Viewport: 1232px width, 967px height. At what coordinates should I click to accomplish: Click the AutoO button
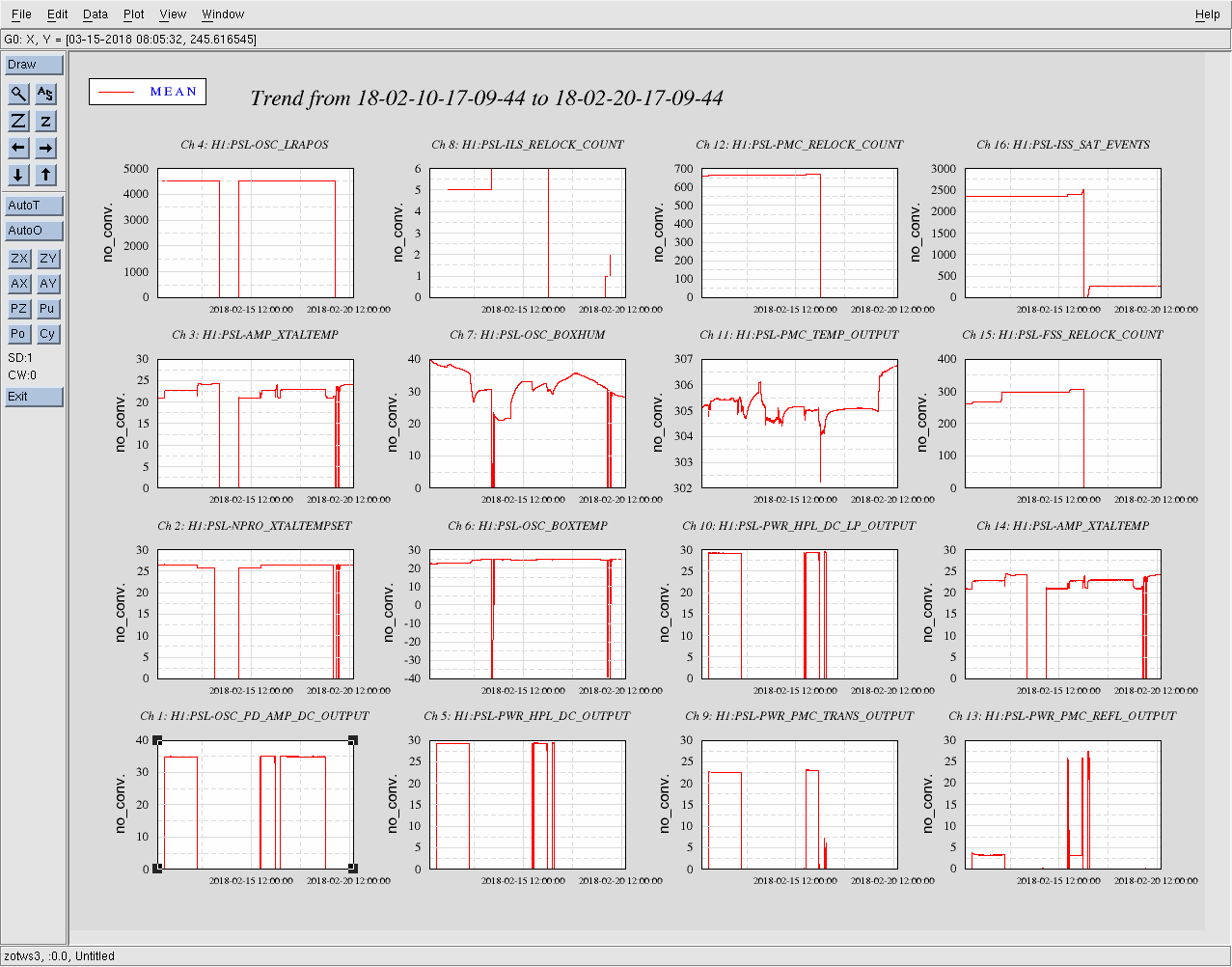[34, 231]
